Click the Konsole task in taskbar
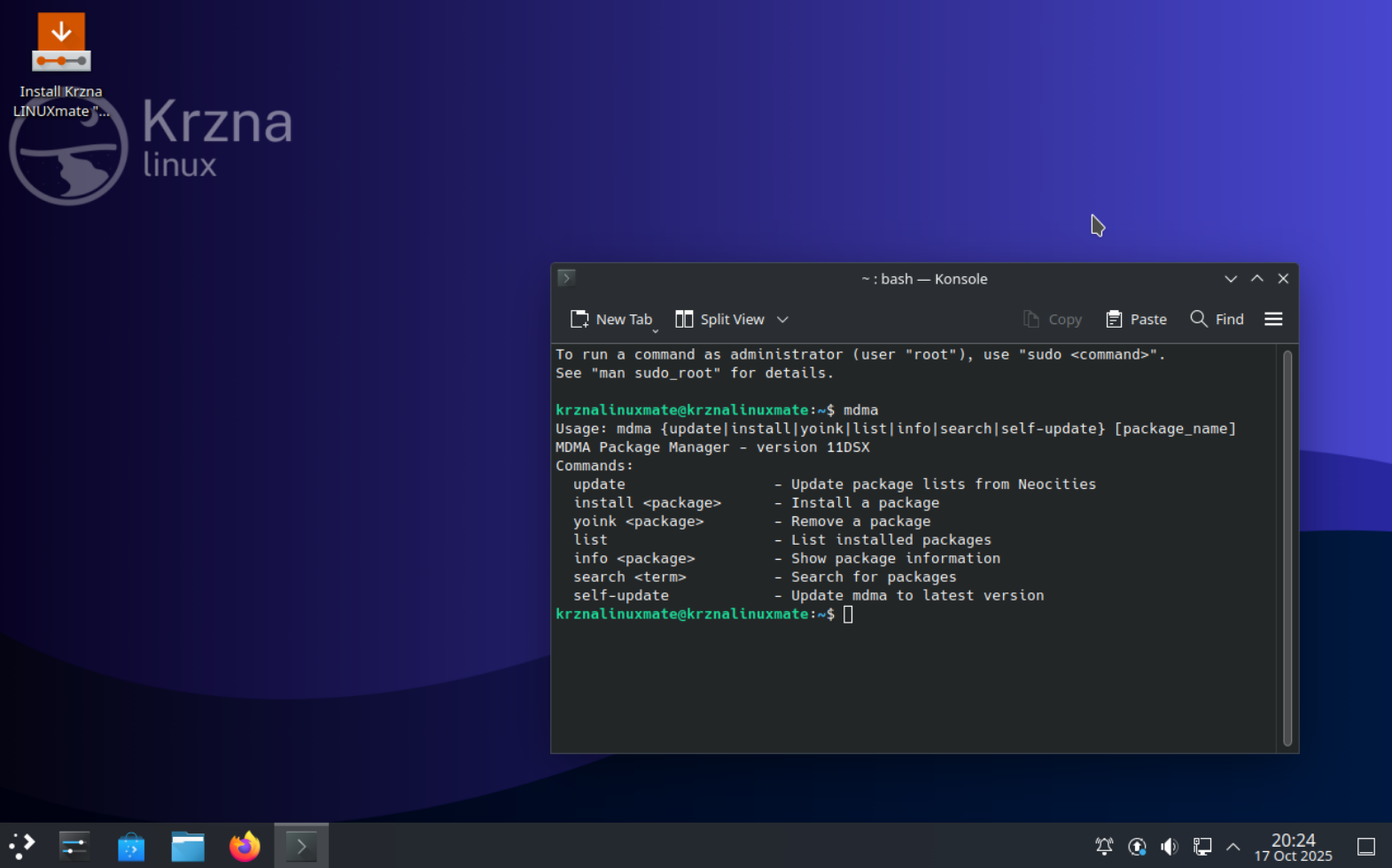This screenshot has width=1392, height=868. [301, 847]
